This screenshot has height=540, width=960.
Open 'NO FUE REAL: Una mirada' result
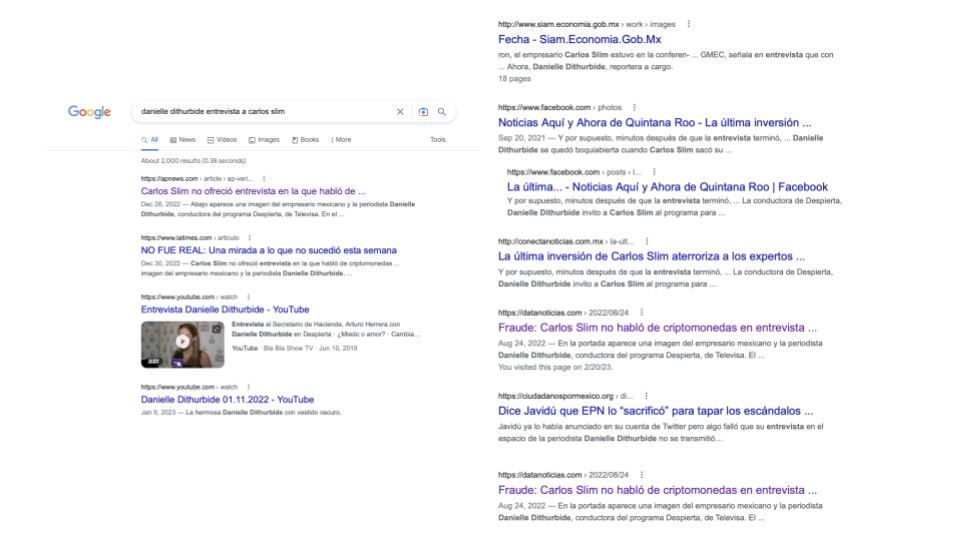click(269, 250)
